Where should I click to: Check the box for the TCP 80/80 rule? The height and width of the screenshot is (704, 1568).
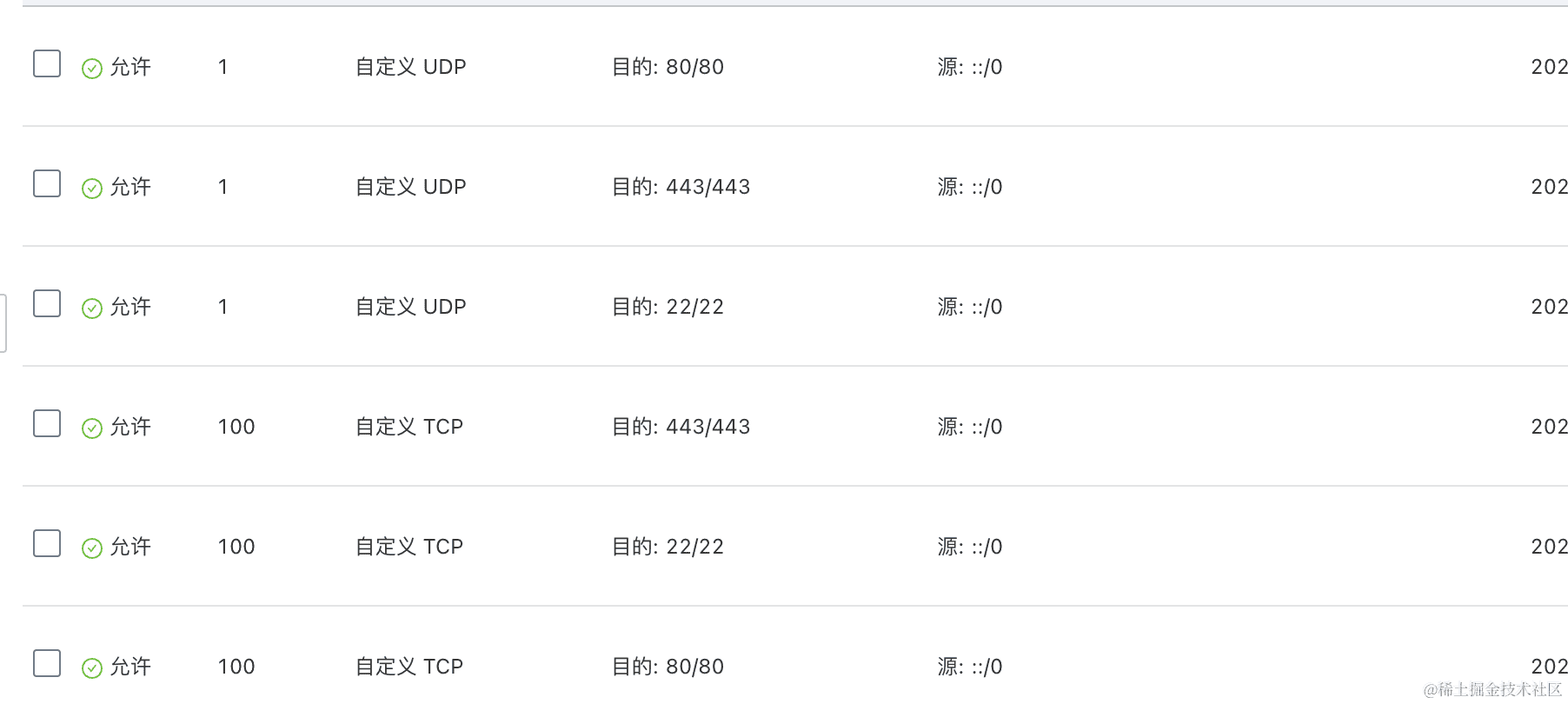pos(47,663)
